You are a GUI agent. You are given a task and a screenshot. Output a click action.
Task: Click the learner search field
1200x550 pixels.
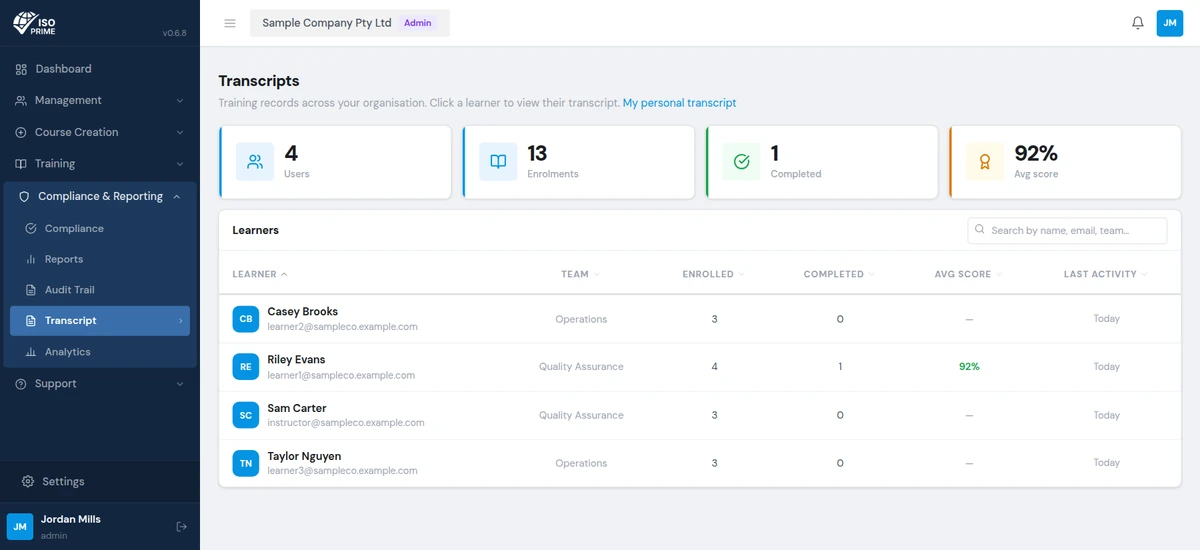coord(1067,230)
